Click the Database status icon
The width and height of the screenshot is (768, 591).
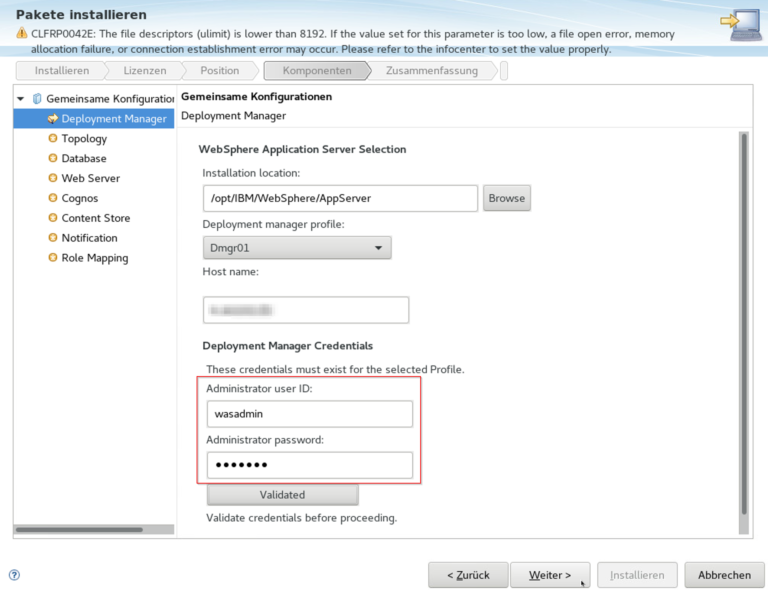point(53,158)
